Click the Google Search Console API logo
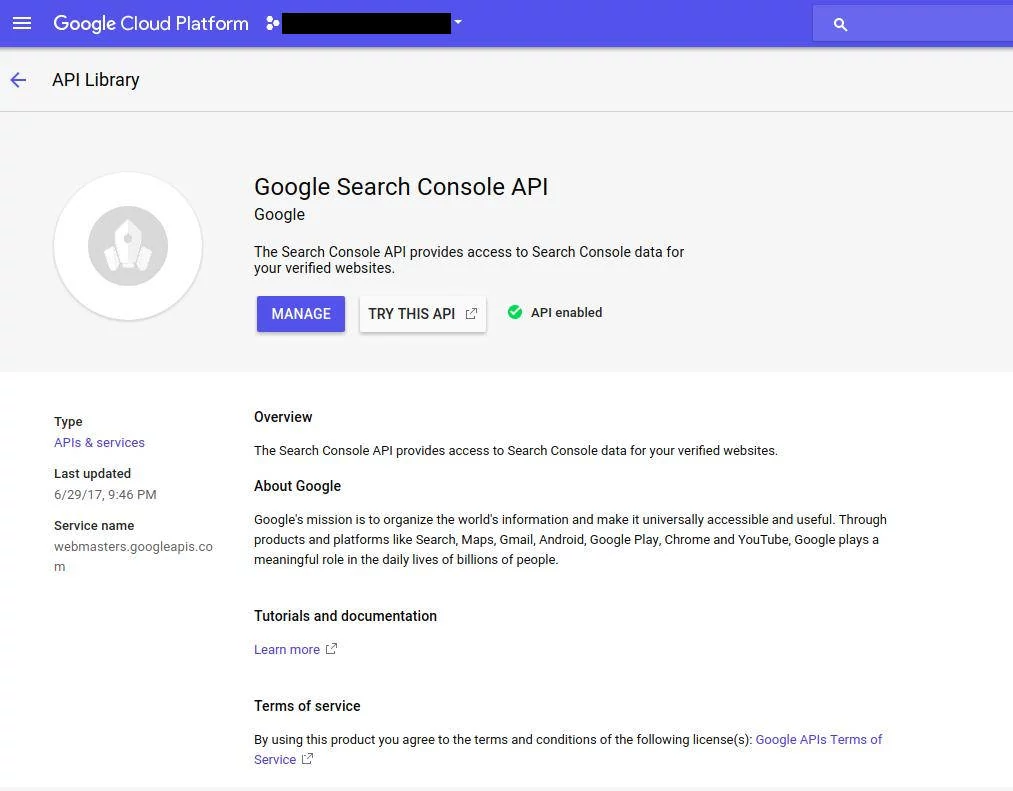Image resolution: width=1013 pixels, height=791 pixels. 128,246
